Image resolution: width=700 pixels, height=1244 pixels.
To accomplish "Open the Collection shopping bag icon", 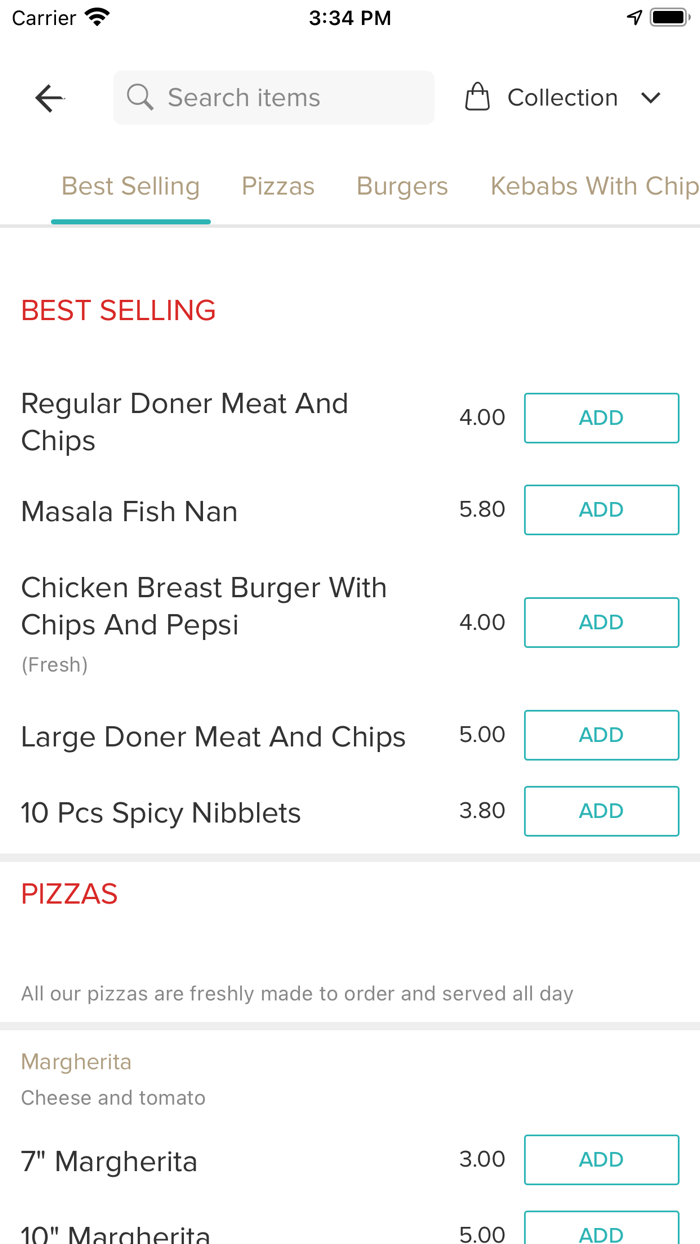I will [x=478, y=96].
